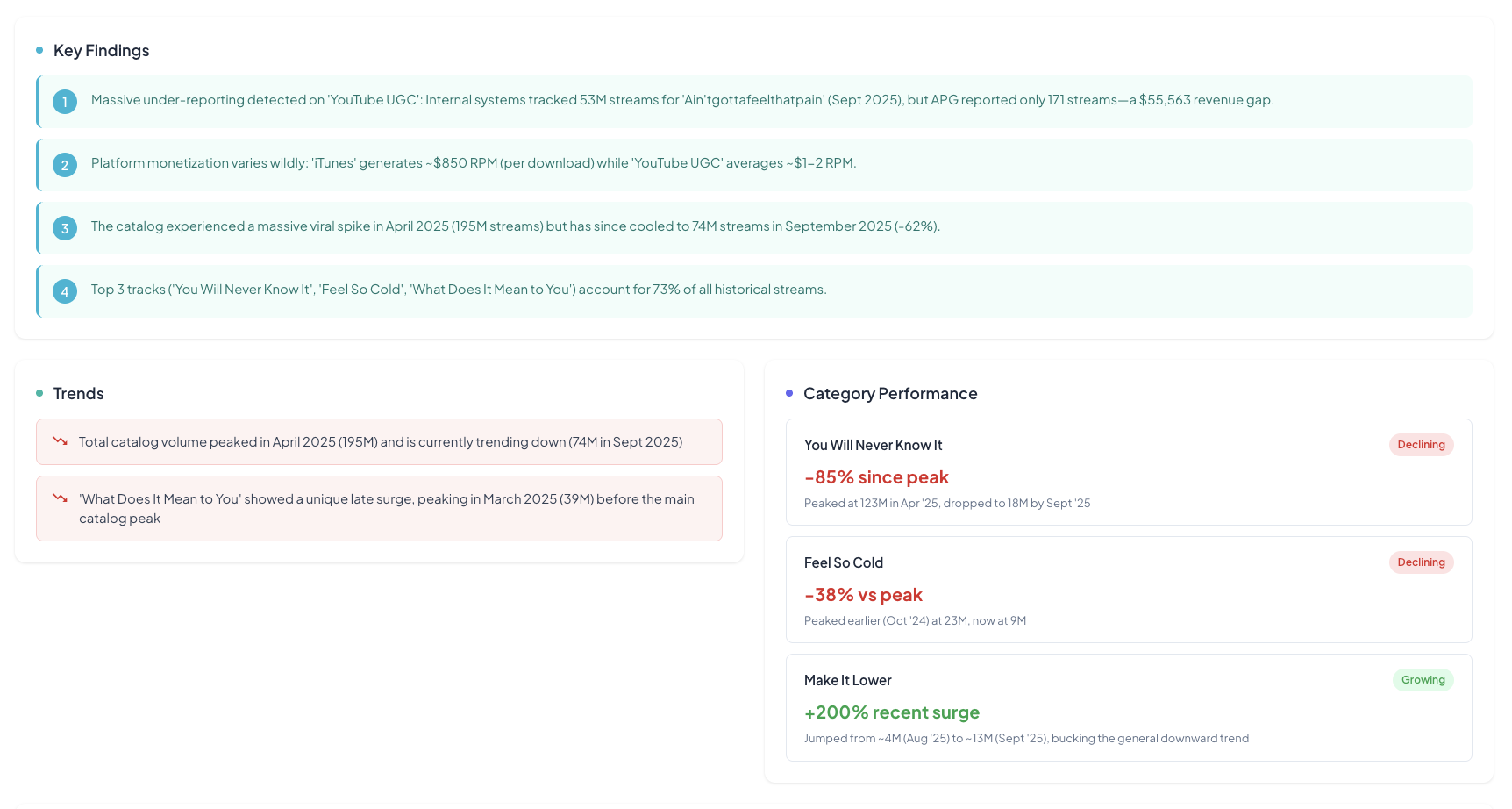Click the Growing badge on Make It Lower
The image size is (1512, 809).
[x=1423, y=680]
